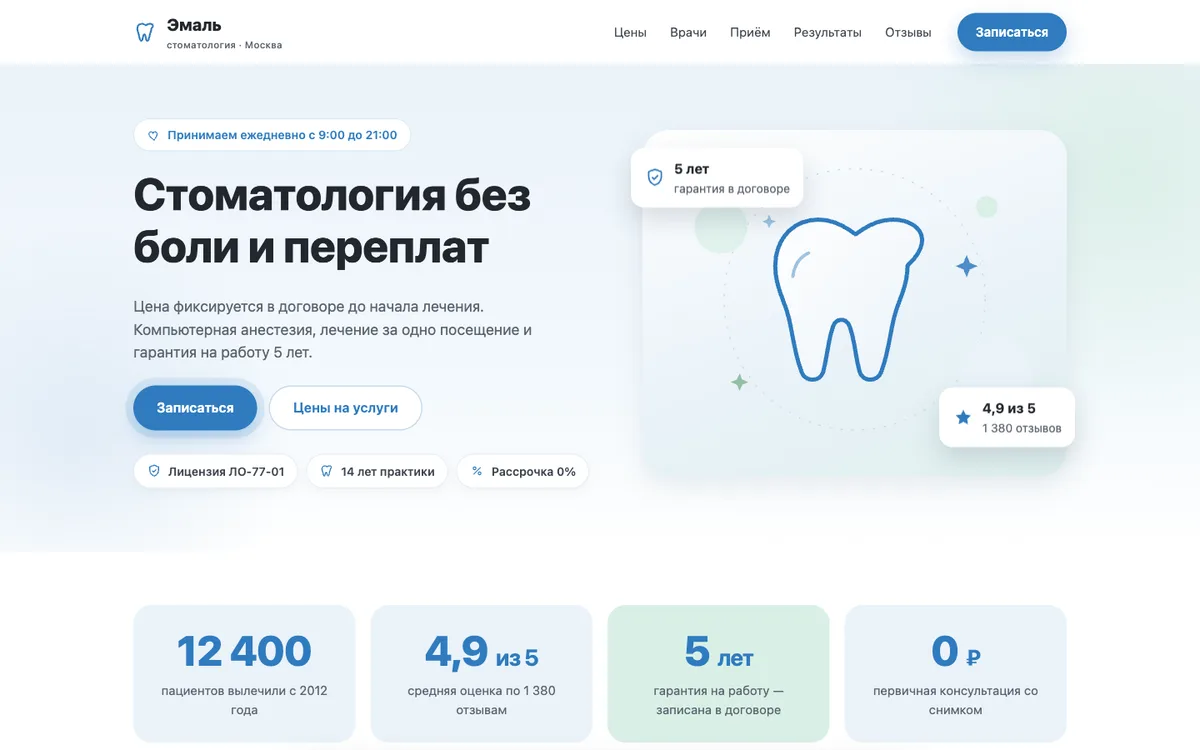Viewport: 1200px width, 750px height.
Task: Go to Врачи section in navigation
Action: pos(688,32)
